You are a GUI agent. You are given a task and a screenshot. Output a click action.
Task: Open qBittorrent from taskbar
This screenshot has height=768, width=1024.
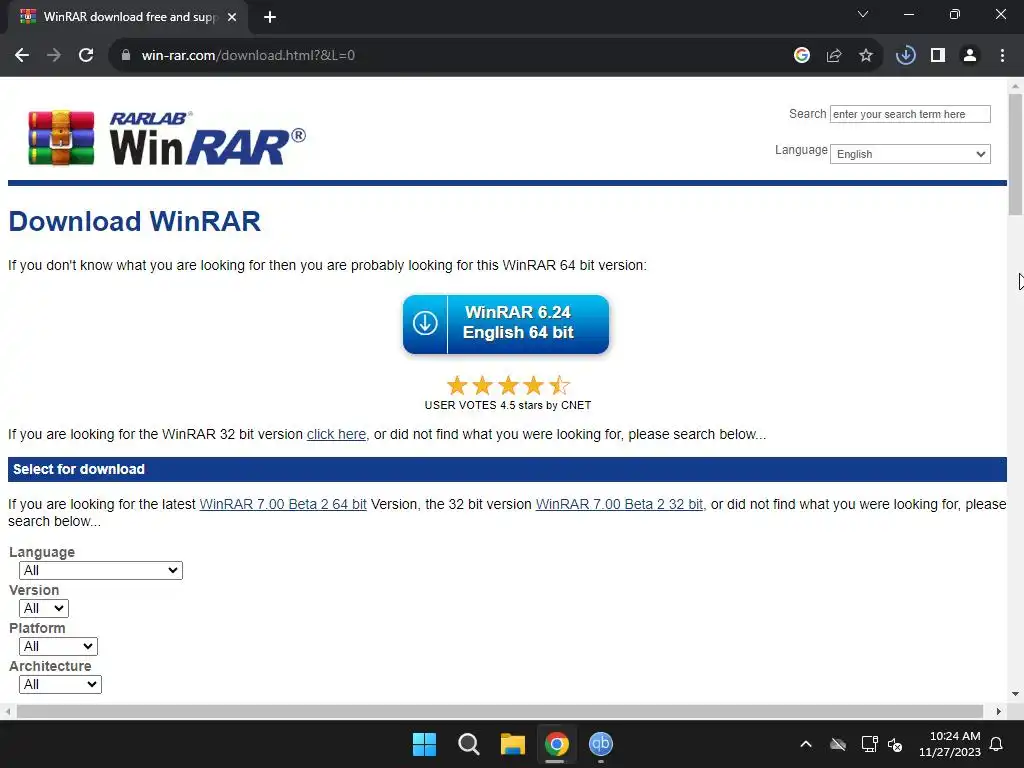tap(601, 744)
